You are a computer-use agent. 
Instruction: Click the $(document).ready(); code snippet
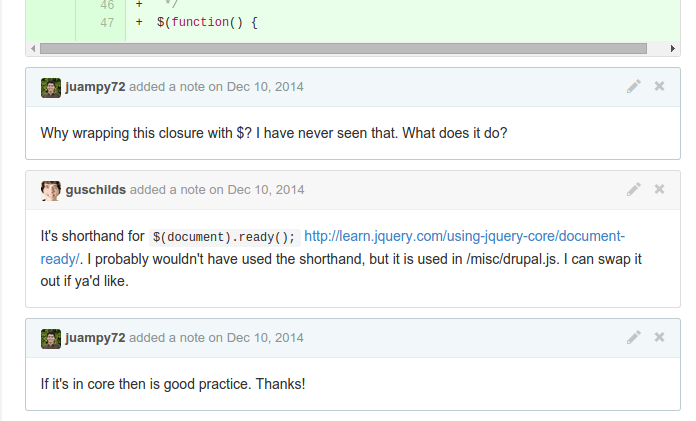click(x=224, y=237)
